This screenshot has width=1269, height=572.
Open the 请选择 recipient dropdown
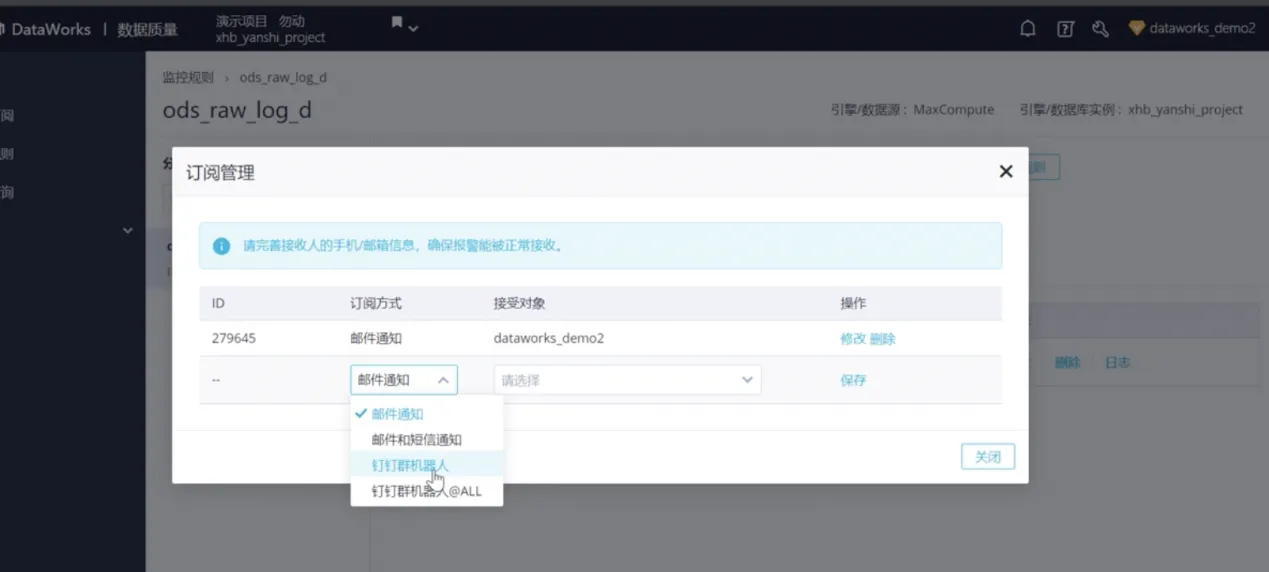pyautogui.click(x=627, y=380)
